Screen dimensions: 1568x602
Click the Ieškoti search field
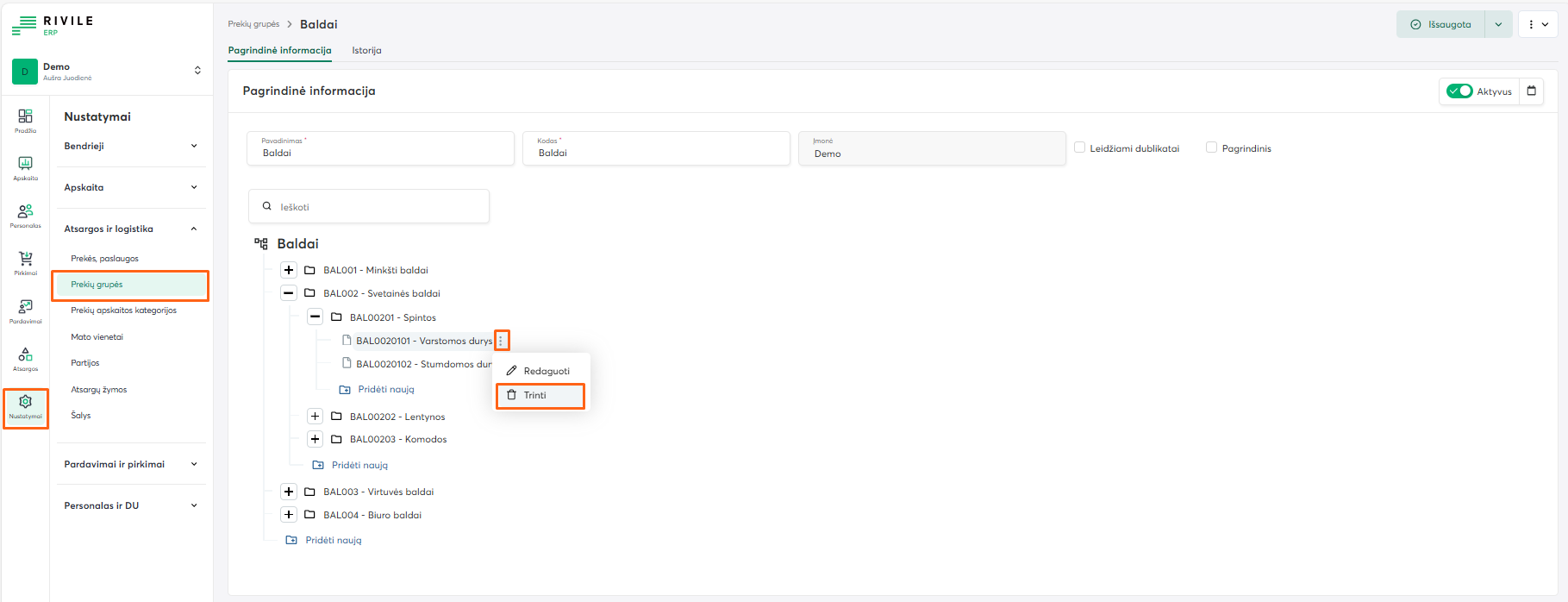tap(369, 207)
